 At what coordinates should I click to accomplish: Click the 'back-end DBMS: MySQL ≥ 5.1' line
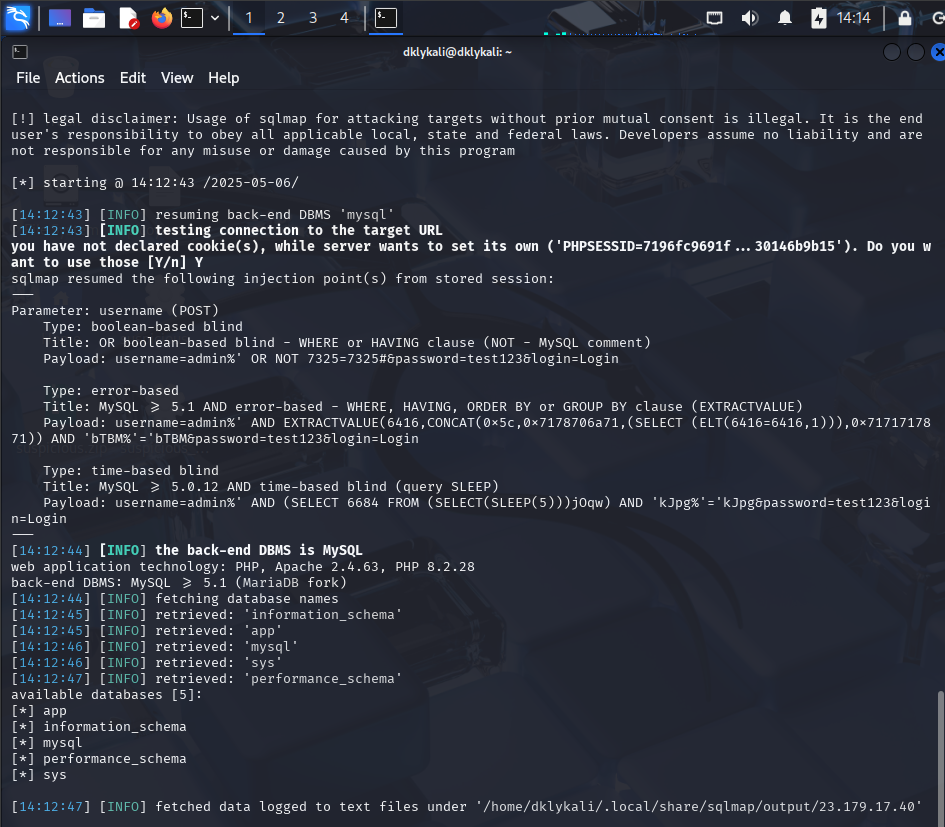pos(179,583)
